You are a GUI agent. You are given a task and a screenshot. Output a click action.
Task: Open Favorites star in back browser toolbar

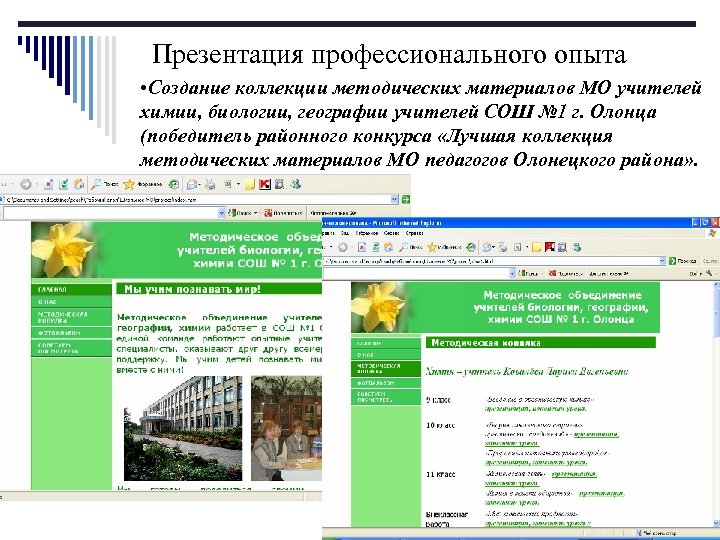142,185
